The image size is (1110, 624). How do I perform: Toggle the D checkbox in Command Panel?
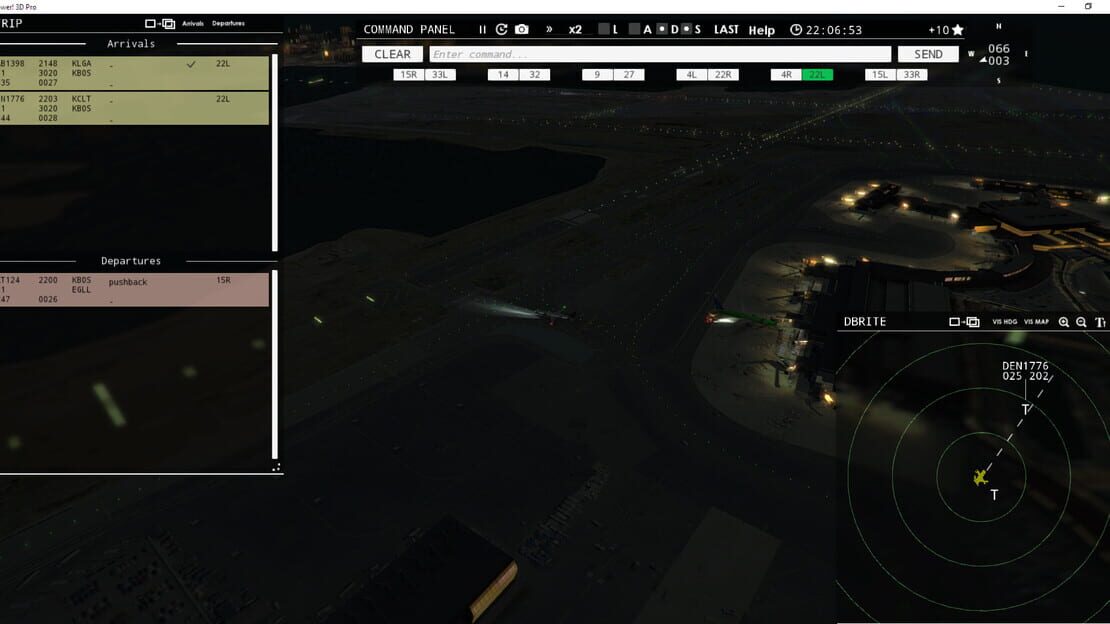[662, 29]
